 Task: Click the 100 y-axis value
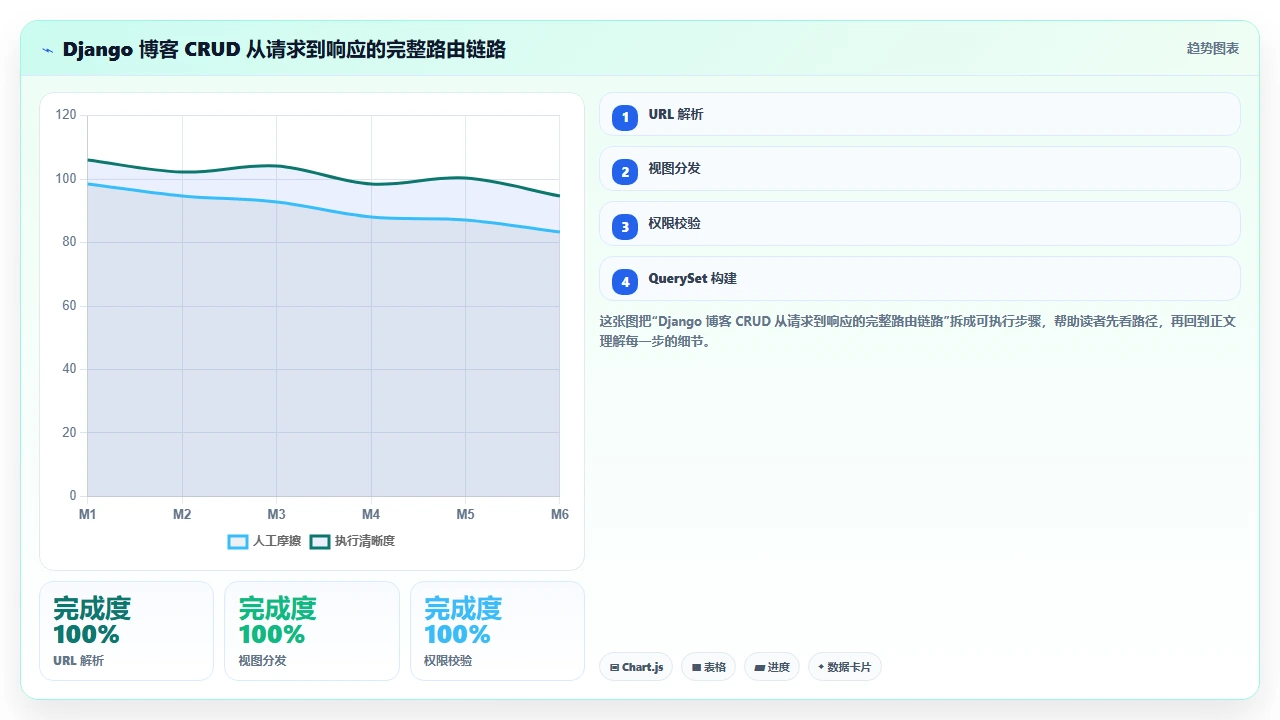(66, 179)
